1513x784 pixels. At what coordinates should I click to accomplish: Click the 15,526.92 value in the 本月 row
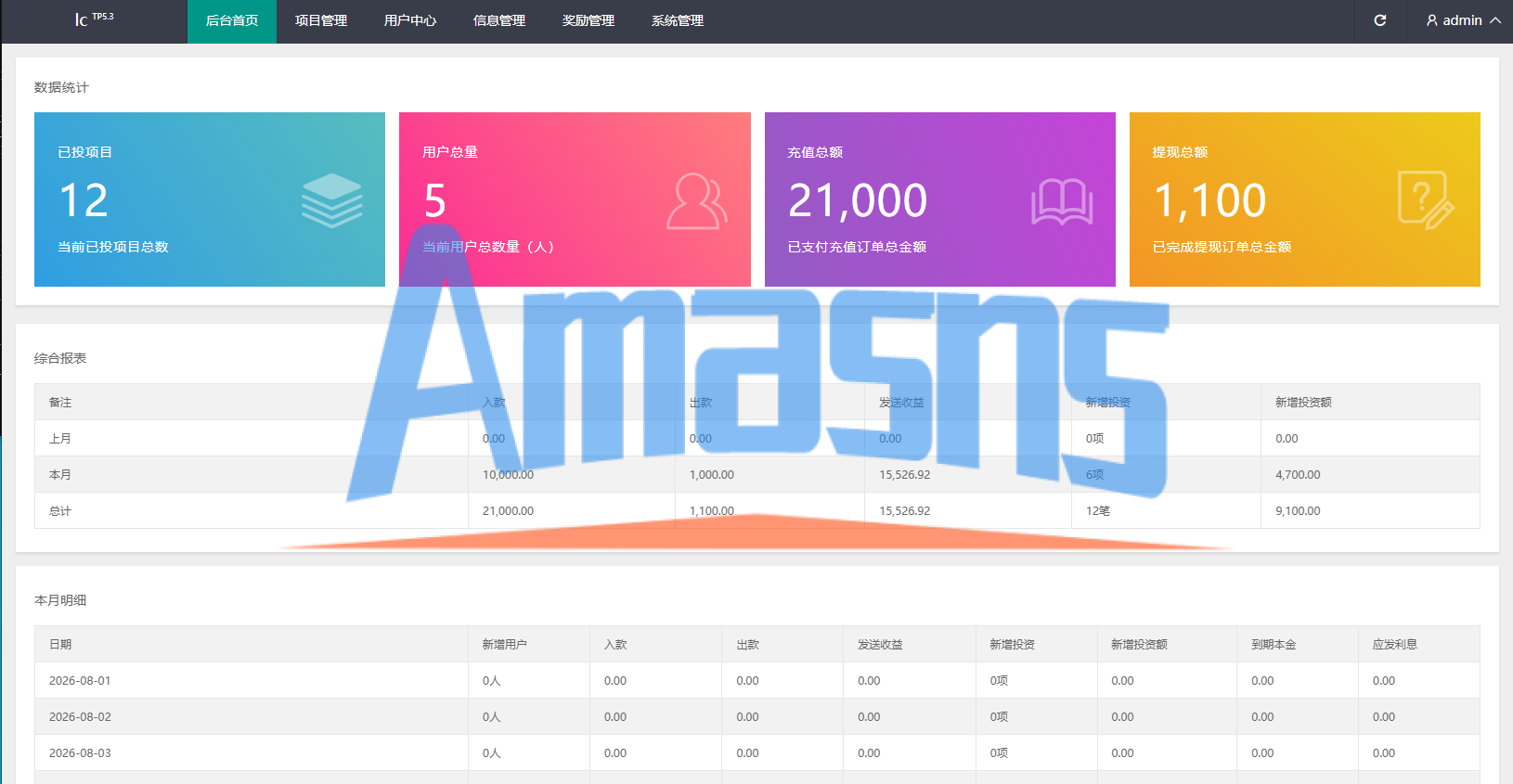tap(905, 475)
